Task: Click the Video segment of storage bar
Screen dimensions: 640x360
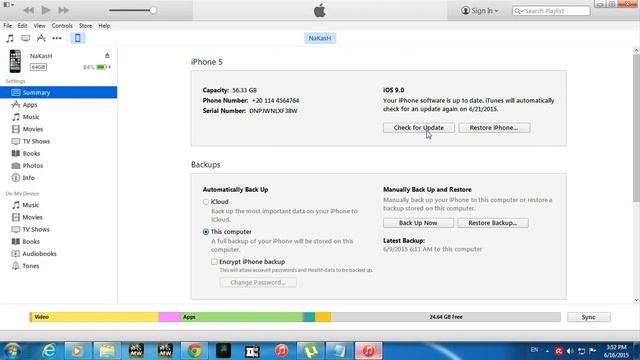Action: coord(94,317)
